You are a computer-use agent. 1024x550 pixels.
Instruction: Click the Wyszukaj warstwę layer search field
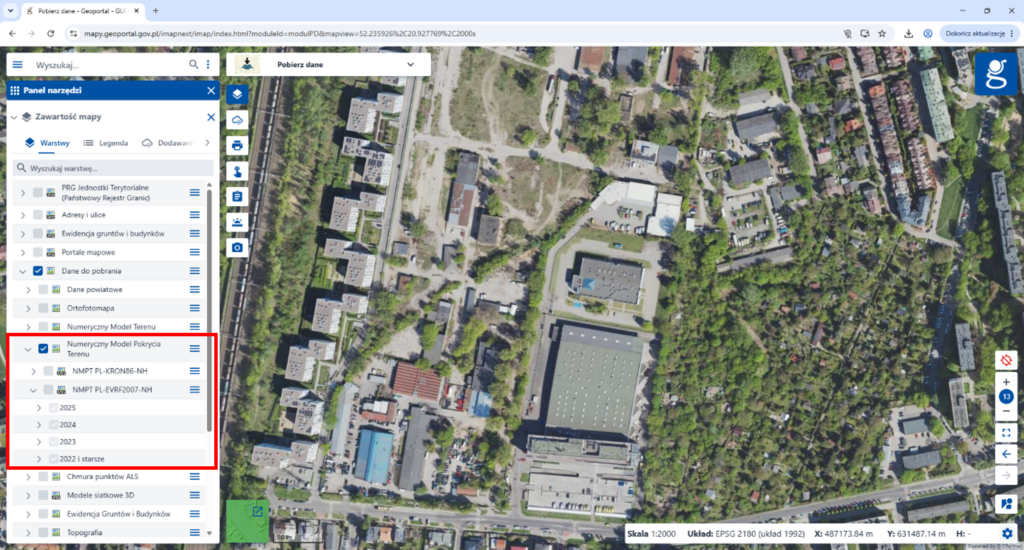click(113, 168)
